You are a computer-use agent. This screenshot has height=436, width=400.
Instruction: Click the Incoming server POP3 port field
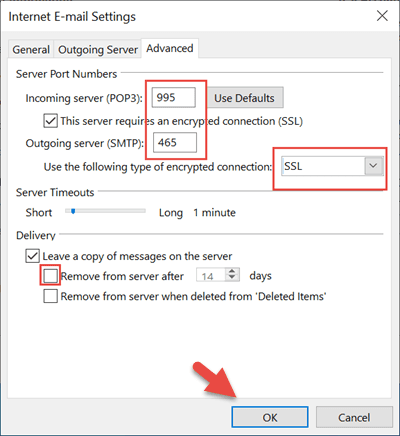[x=174, y=97]
